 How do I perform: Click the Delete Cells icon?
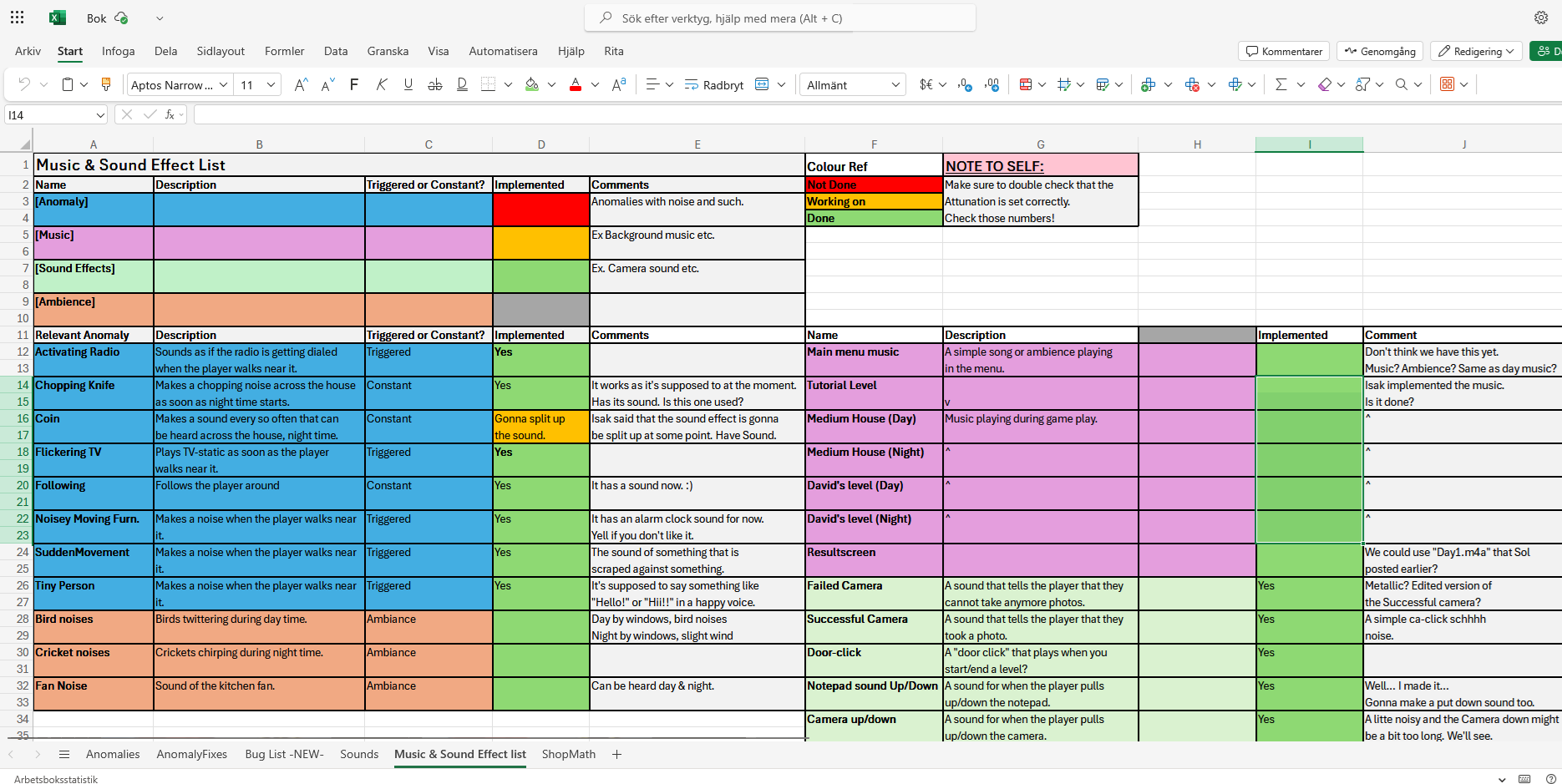pyautogui.click(x=1192, y=84)
